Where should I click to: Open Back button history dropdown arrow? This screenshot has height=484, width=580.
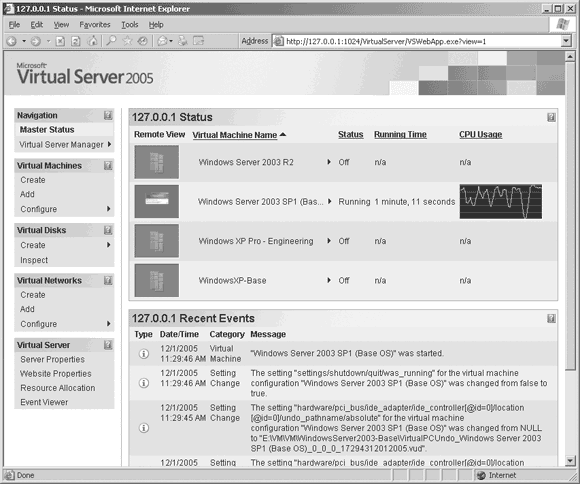[24, 41]
